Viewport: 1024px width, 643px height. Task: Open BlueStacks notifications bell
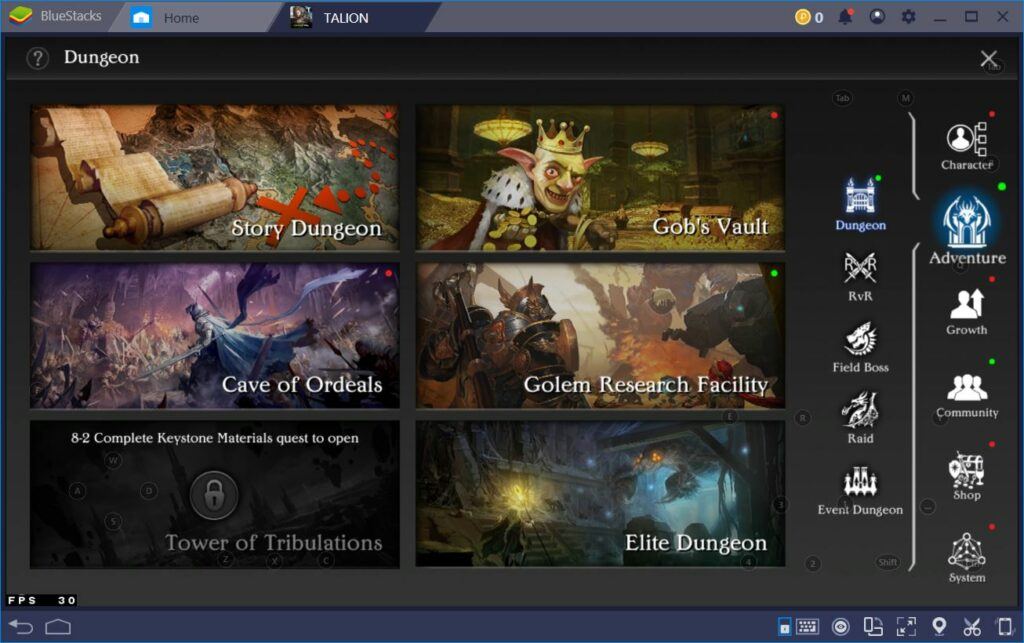[x=845, y=17]
